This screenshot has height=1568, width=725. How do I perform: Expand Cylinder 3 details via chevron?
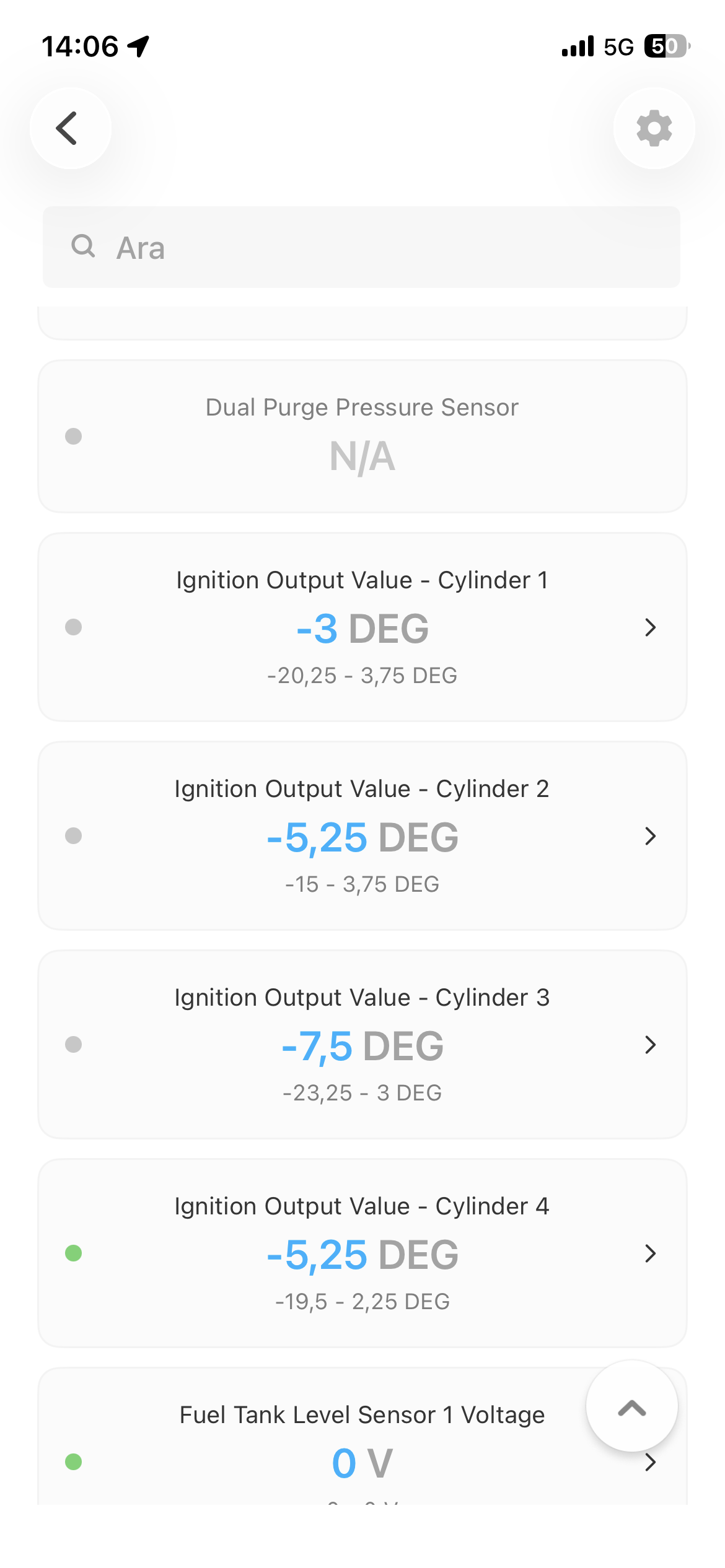pyautogui.click(x=650, y=1045)
